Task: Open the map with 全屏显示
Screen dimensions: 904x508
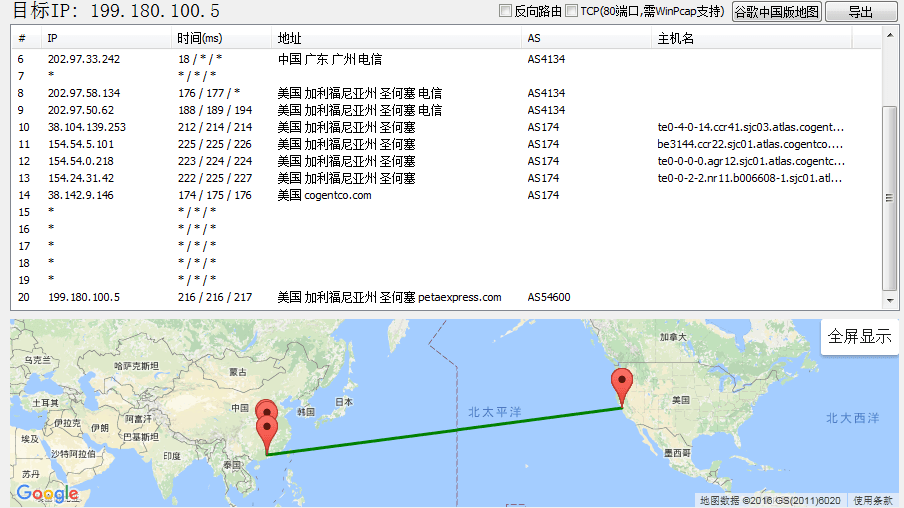Action: click(859, 337)
